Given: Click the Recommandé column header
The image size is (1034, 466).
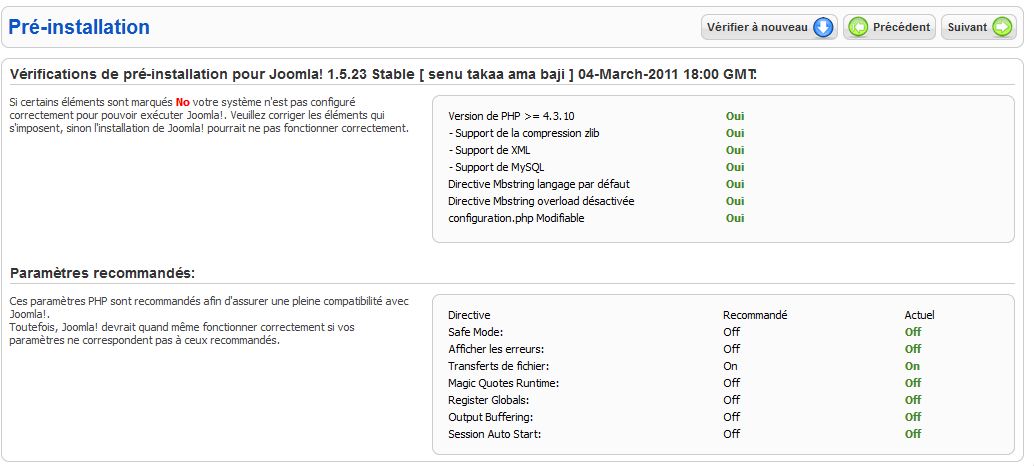Looking at the screenshot, I should [755, 315].
